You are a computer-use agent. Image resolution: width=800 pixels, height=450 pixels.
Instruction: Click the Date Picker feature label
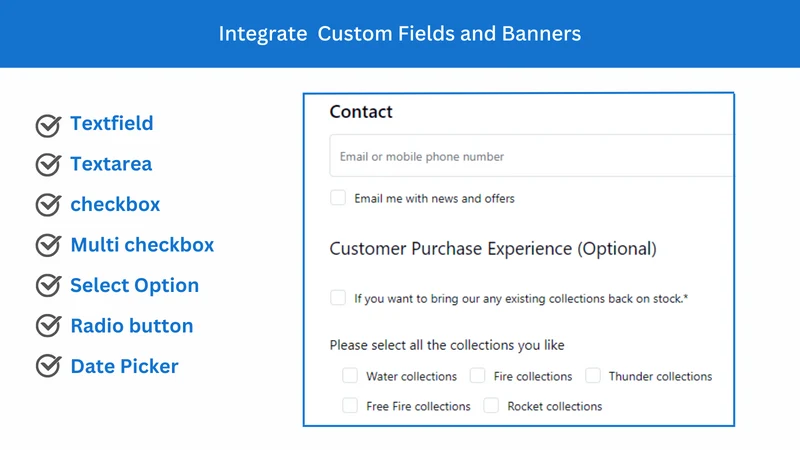pos(124,366)
